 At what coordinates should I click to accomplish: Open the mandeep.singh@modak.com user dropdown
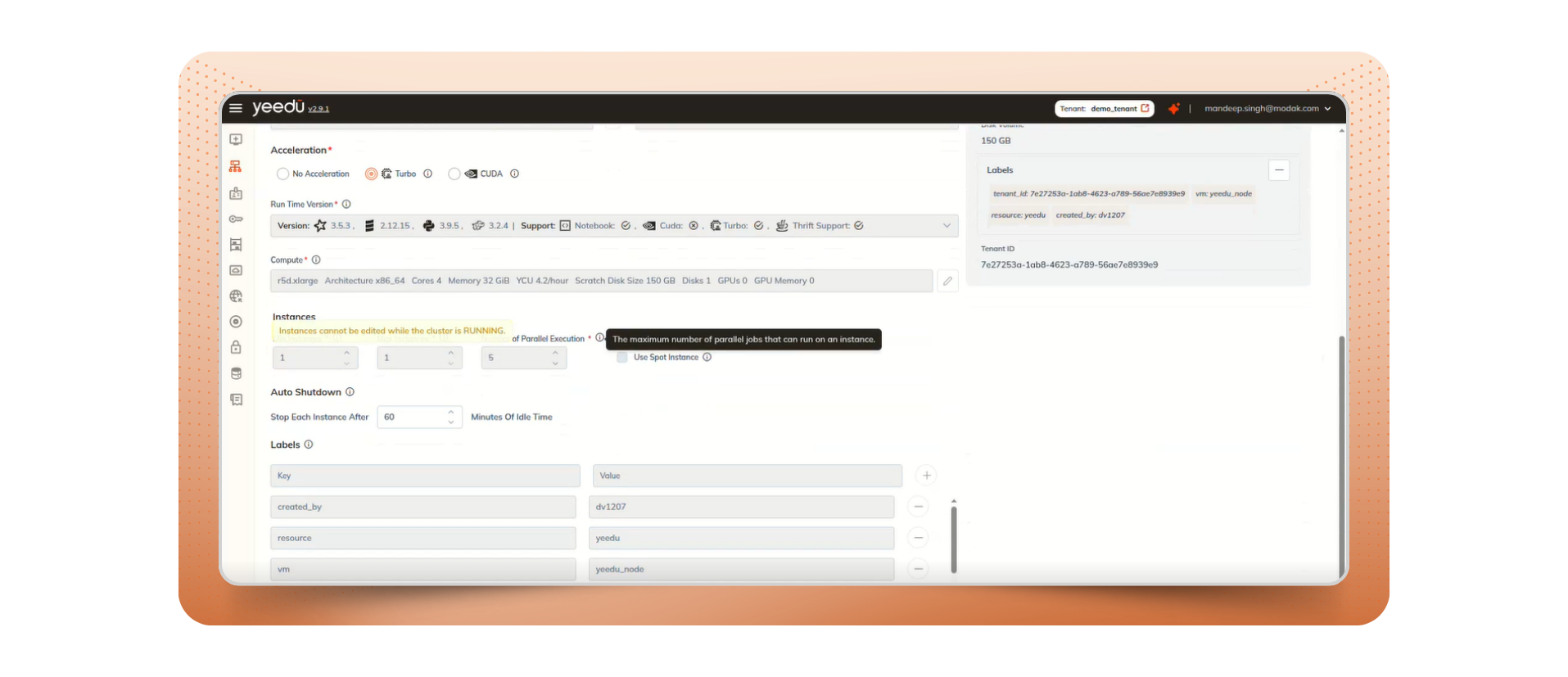click(x=1268, y=108)
